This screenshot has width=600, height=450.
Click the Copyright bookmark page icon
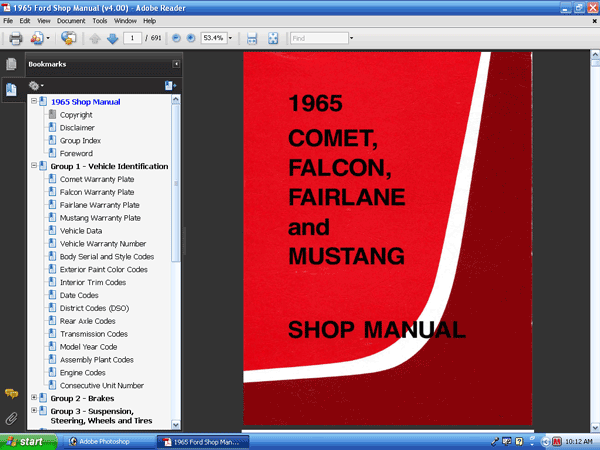[x=52, y=114]
